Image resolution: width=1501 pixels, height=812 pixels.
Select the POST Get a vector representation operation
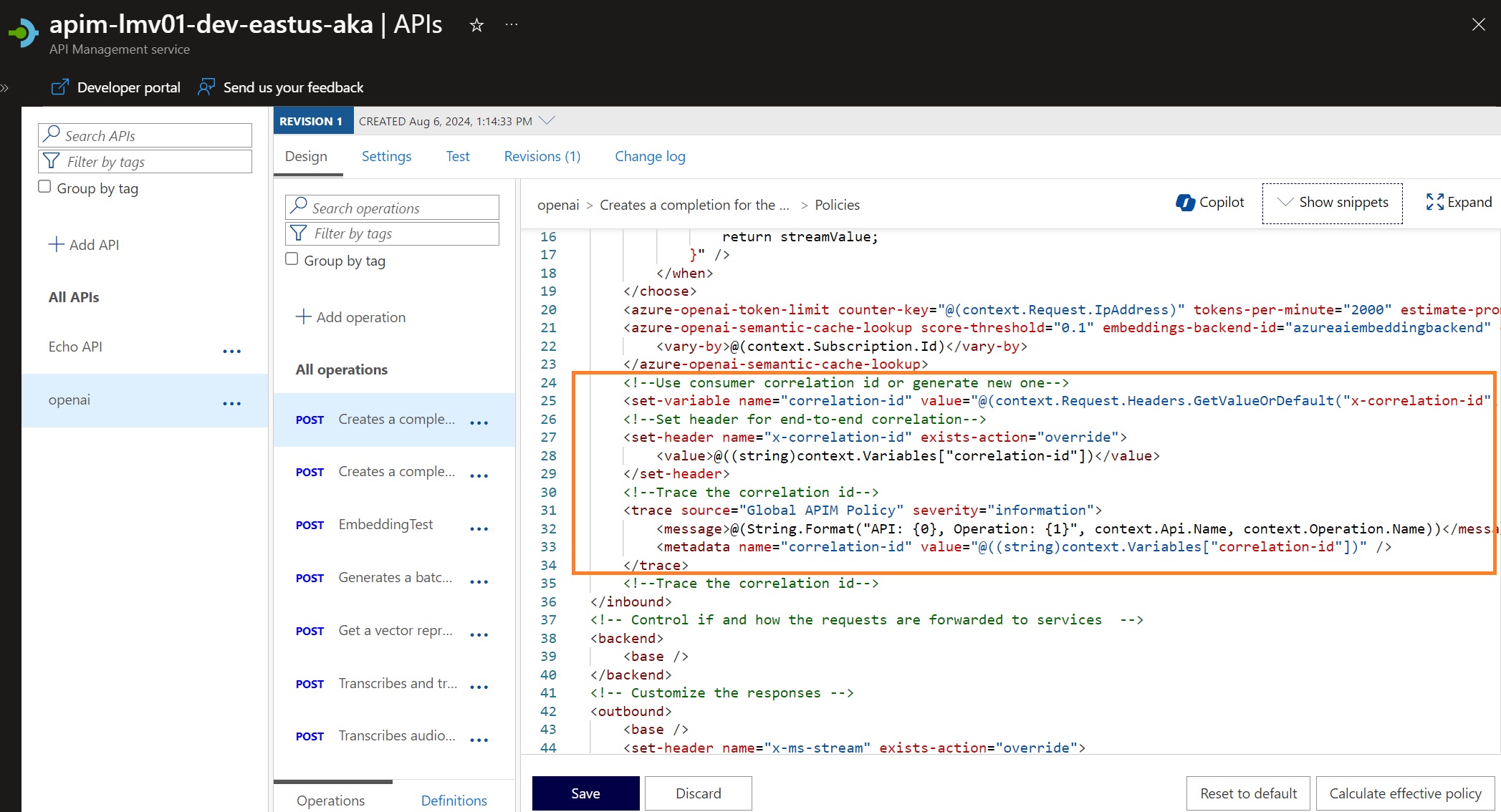pyautogui.click(x=374, y=631)
